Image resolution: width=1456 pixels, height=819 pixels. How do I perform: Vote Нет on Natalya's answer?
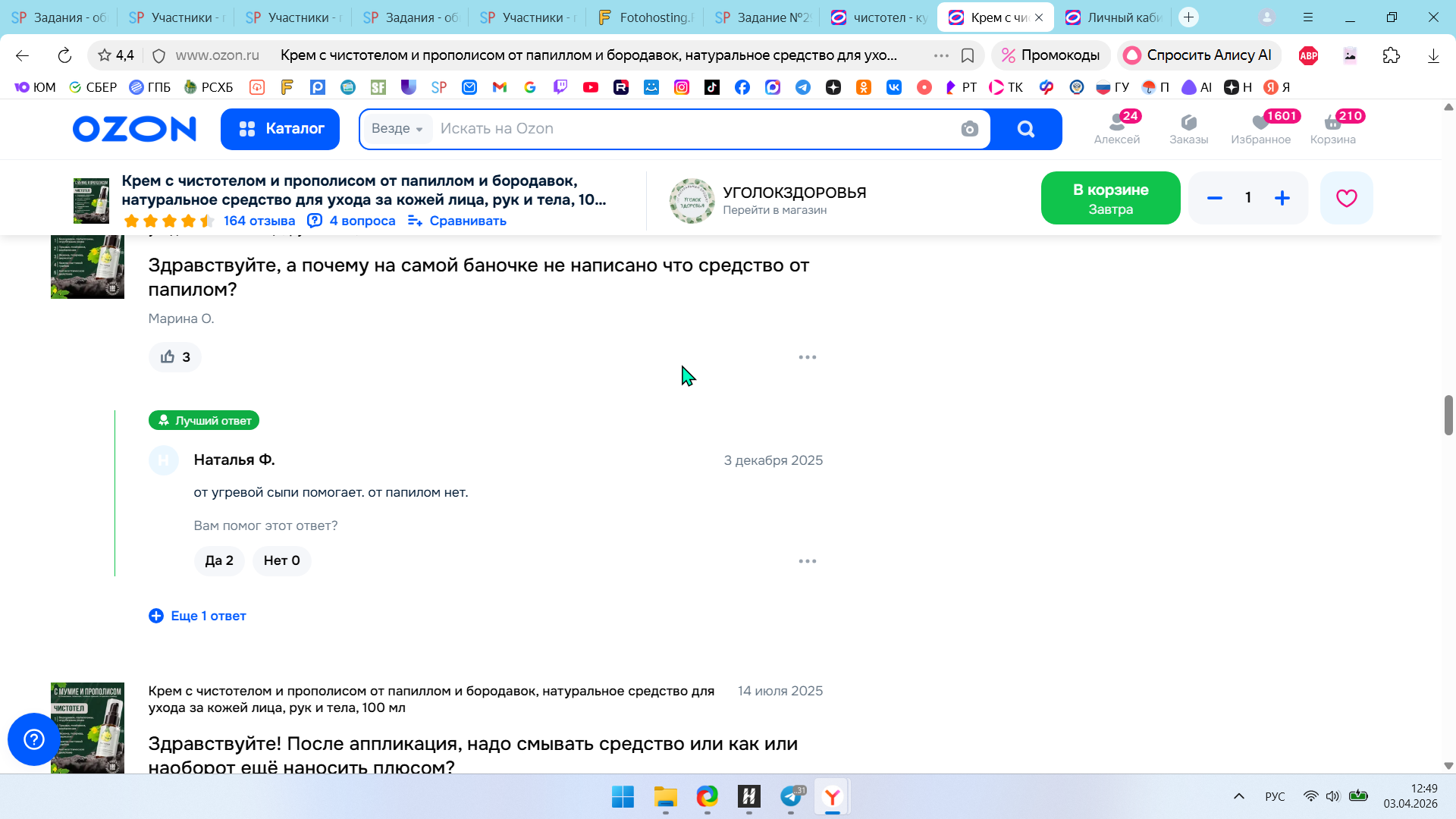click(281, 561)
